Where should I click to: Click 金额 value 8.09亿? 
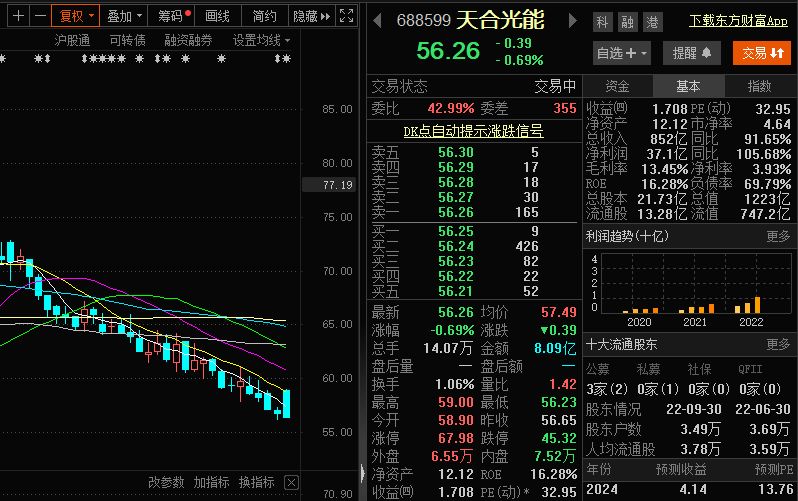click(555, 348)
